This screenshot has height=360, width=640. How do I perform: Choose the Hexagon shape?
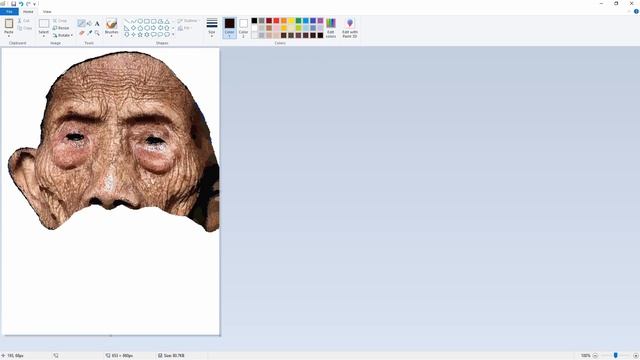point(147,28)
